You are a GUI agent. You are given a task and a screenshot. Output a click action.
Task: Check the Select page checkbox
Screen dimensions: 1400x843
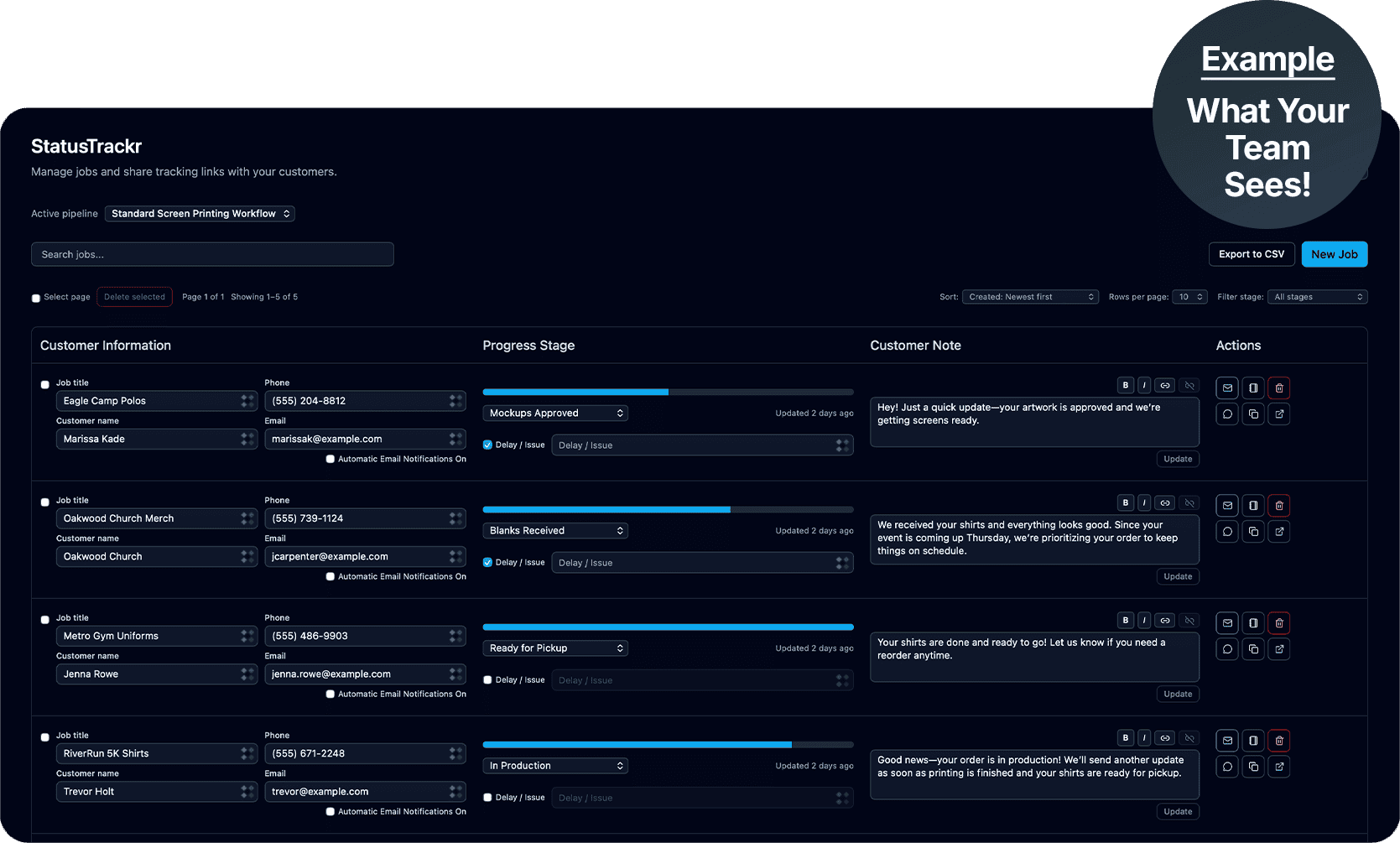coord(36,298)
